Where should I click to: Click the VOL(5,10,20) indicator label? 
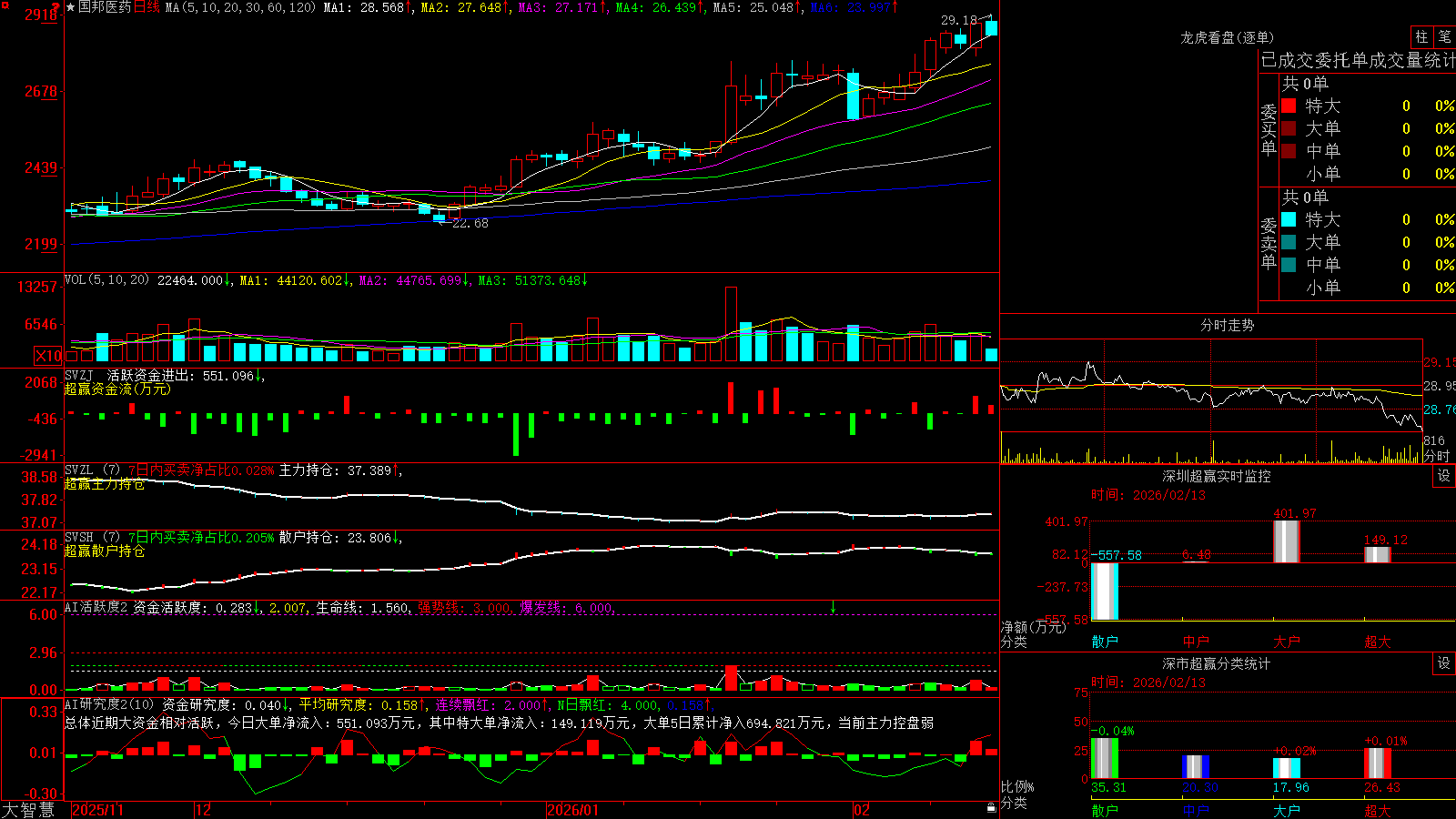coord(106,280)
